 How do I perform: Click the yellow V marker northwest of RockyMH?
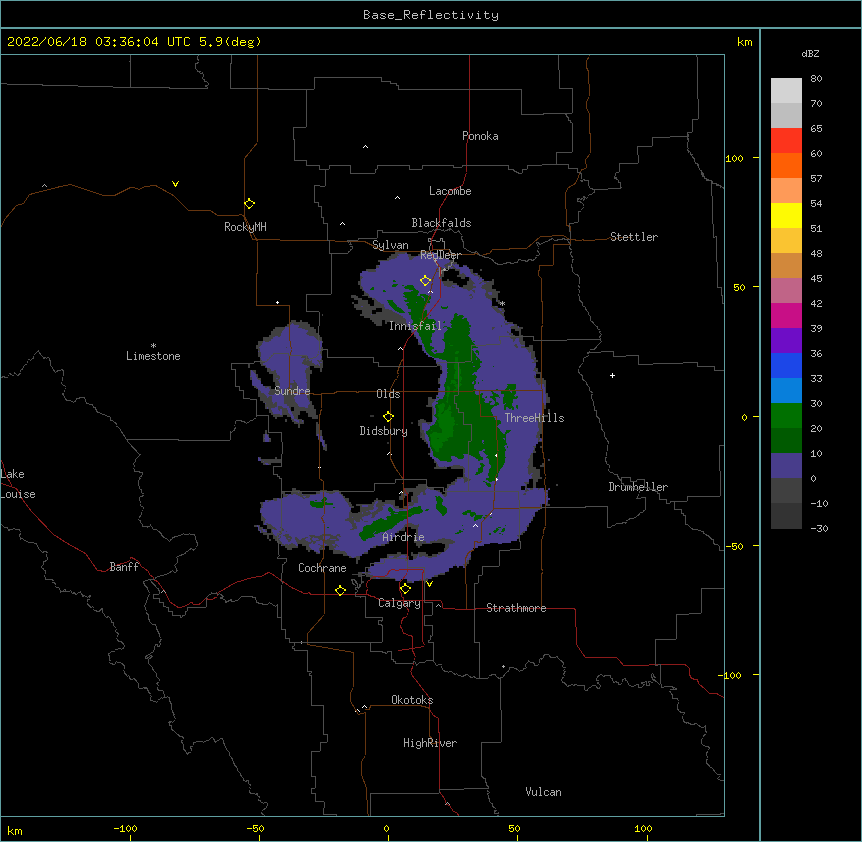[175, 184]
